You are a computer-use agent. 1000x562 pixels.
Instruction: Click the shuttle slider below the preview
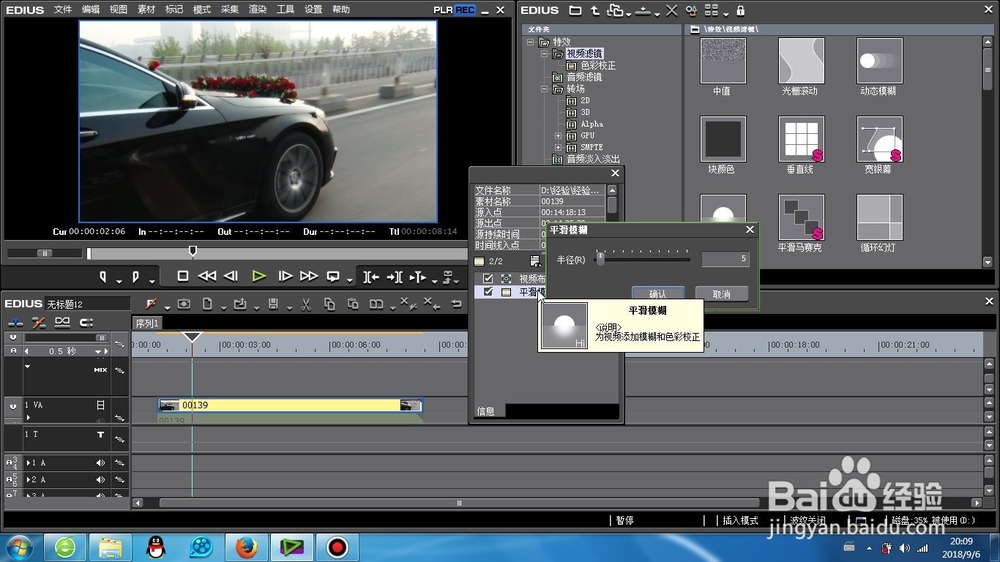[x=45, y=253]
